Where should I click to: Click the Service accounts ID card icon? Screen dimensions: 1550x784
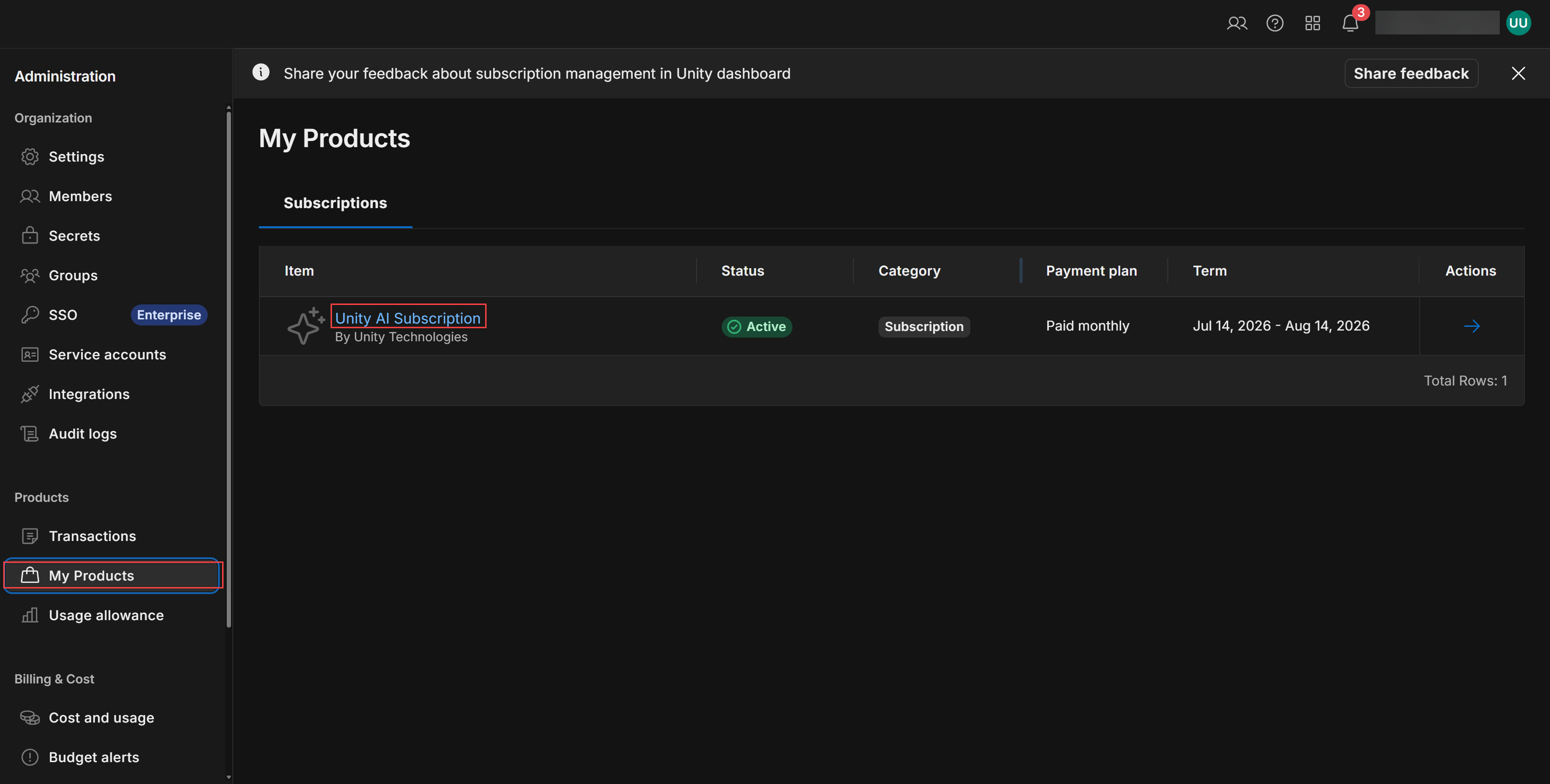point(29,355)
